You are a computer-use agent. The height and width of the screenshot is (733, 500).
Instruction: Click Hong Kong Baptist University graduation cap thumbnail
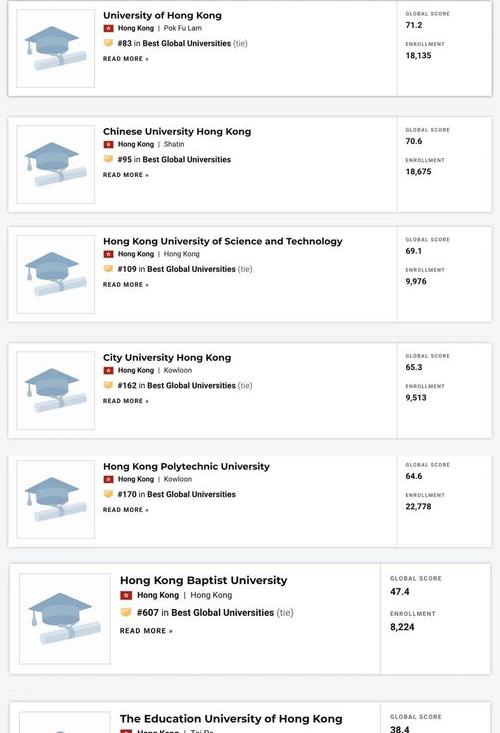tap(65, 618)
